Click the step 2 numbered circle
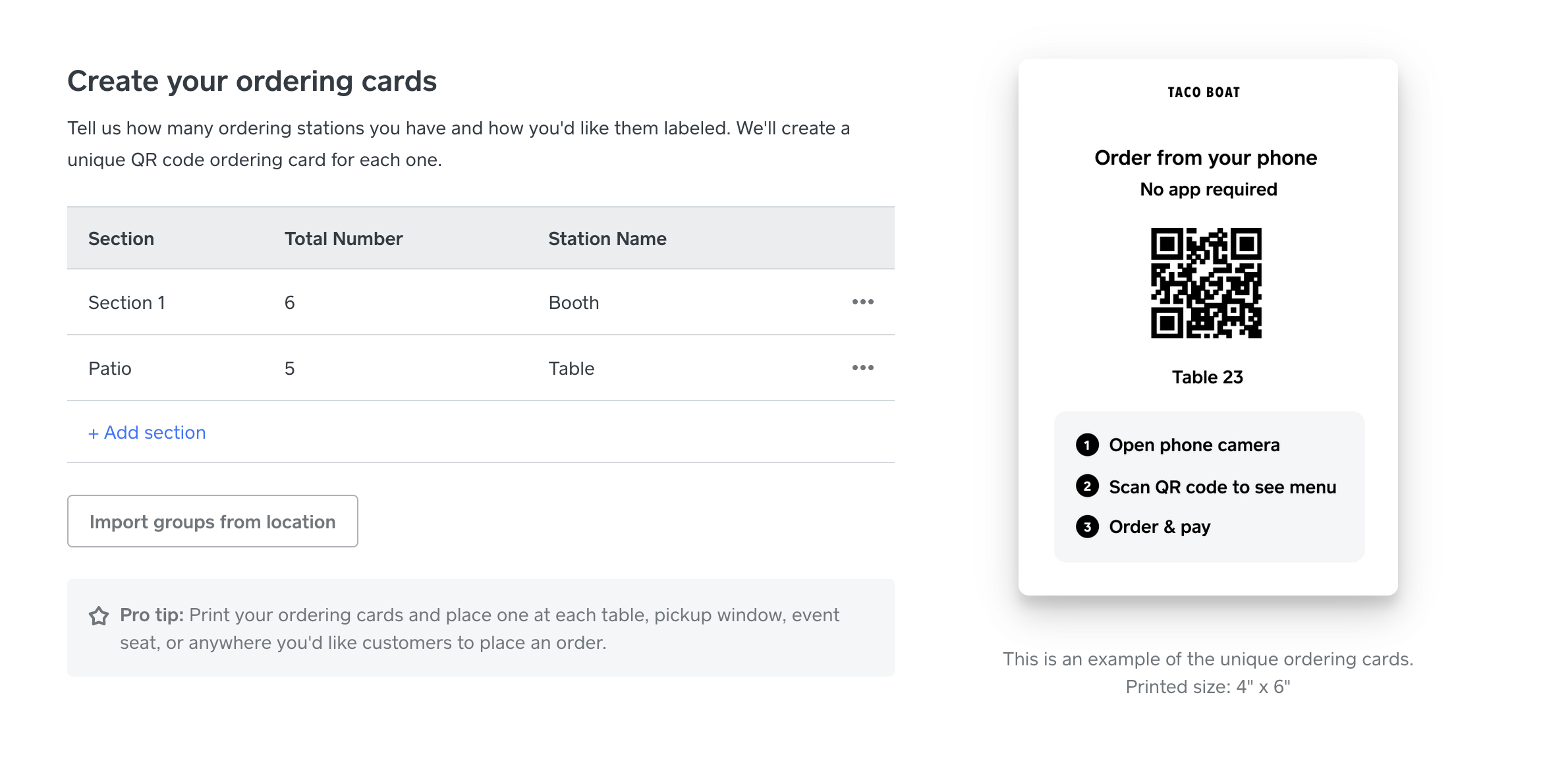1568x778 pixels. (1087, 486)
